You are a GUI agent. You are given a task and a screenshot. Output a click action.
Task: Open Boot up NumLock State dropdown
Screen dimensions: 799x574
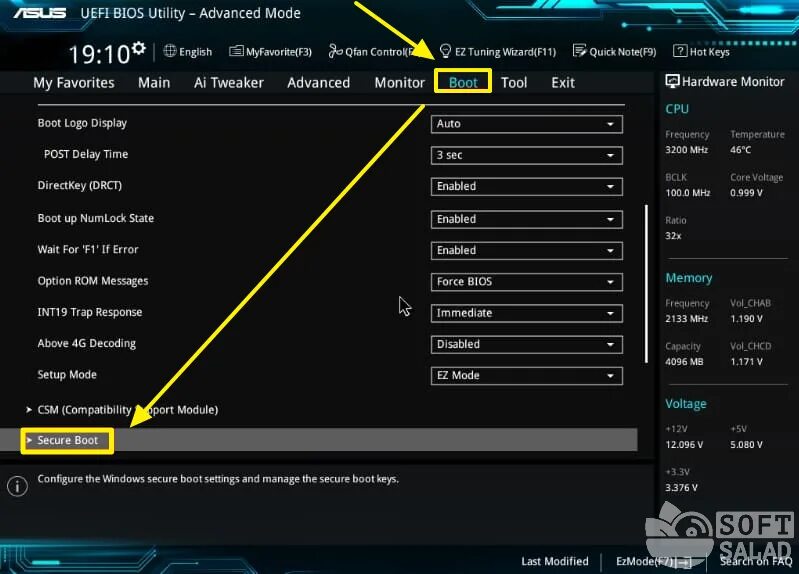[x=526, y=219]
